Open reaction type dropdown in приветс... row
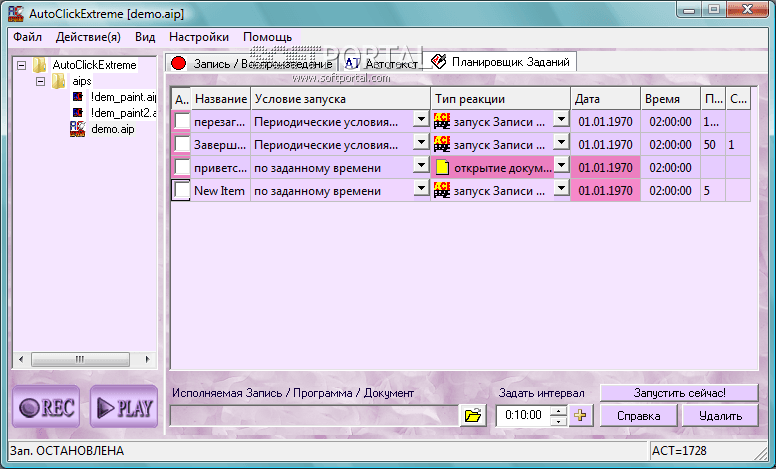 [x=561, y=165]
